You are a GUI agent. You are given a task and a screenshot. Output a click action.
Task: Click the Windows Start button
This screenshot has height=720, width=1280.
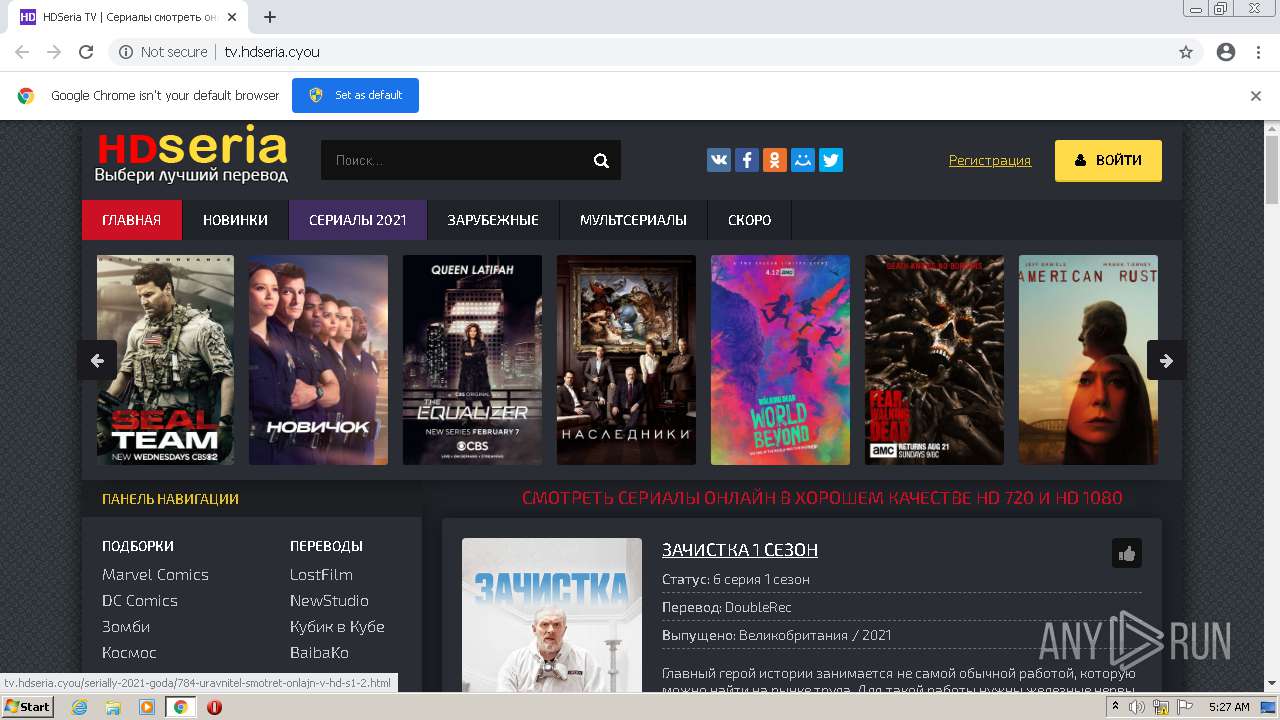27,707
